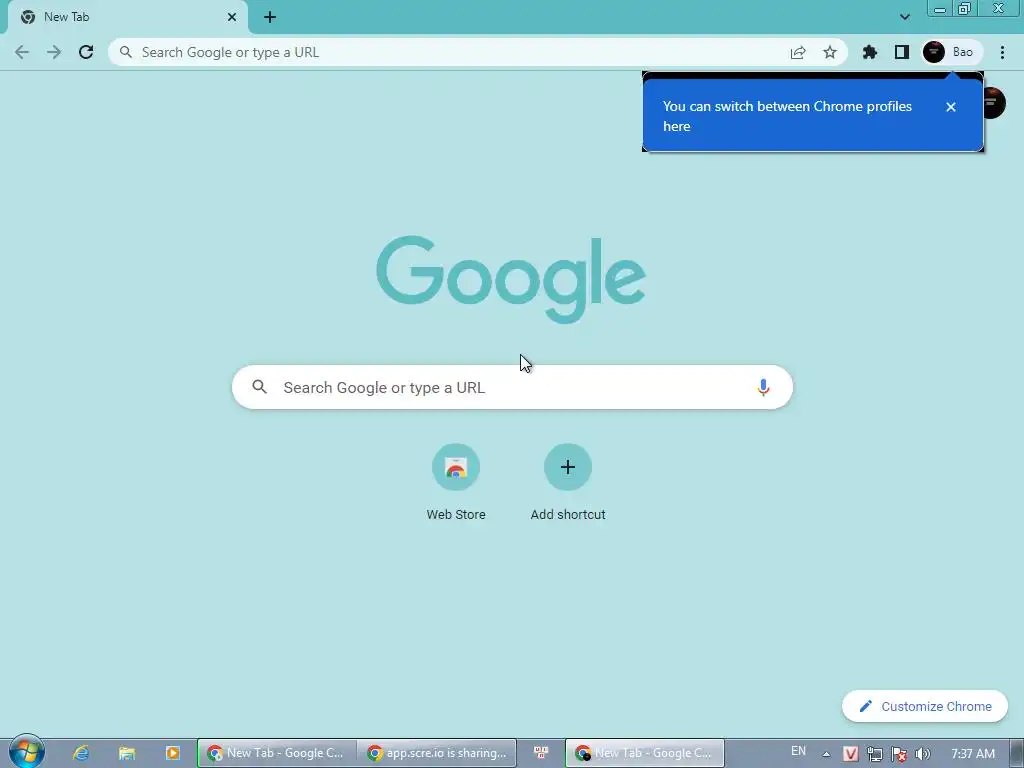Open File Explorer from taskbar
Viewport: 1024px width, 768px height.
coord(127,753)
